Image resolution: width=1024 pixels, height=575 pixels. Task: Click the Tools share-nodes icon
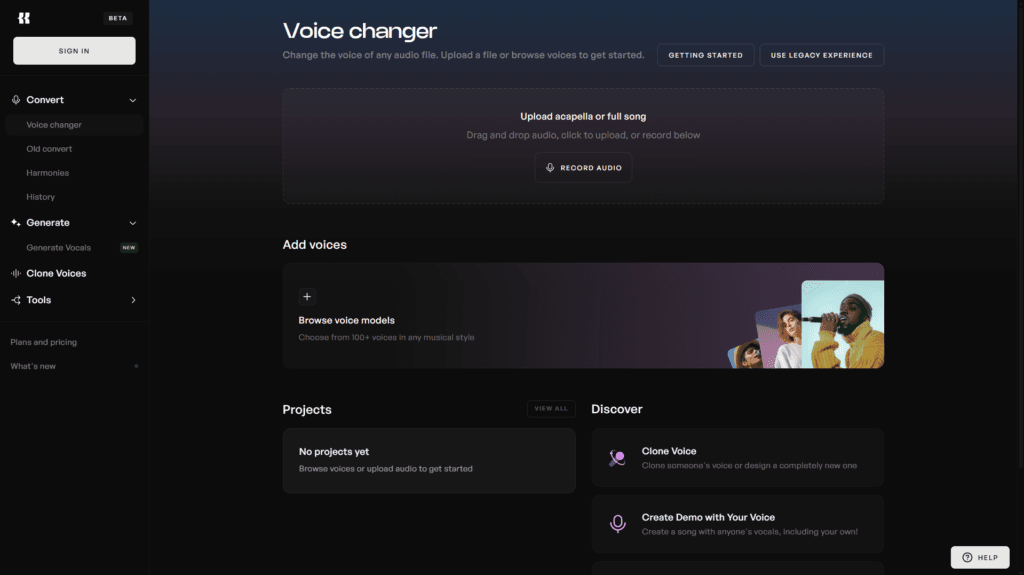tap(16, 300)
